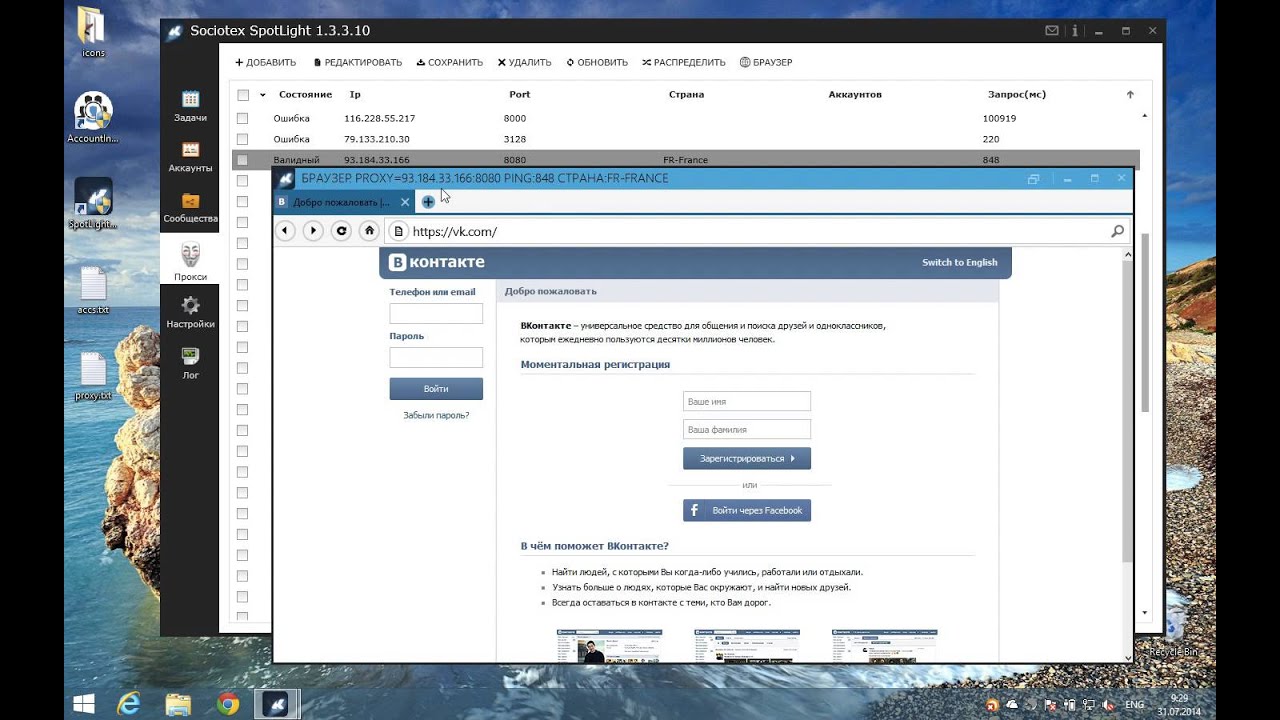Select the icons folder on the desktop
The height and width of the screenshot is (720, 1280).
pos(93,32)
